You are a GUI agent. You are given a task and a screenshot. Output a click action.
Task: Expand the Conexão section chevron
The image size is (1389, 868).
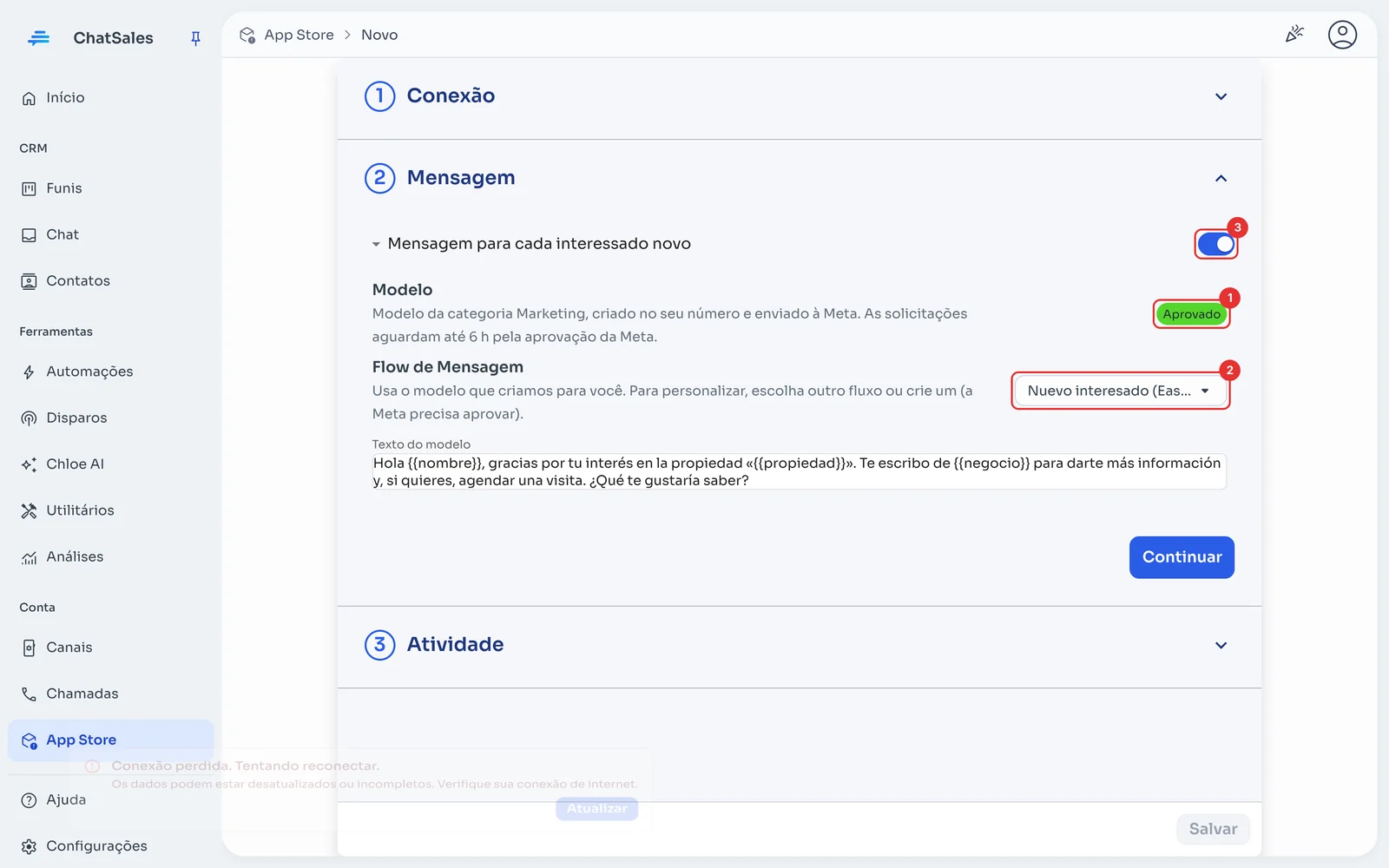click(x=1221, y=96)
